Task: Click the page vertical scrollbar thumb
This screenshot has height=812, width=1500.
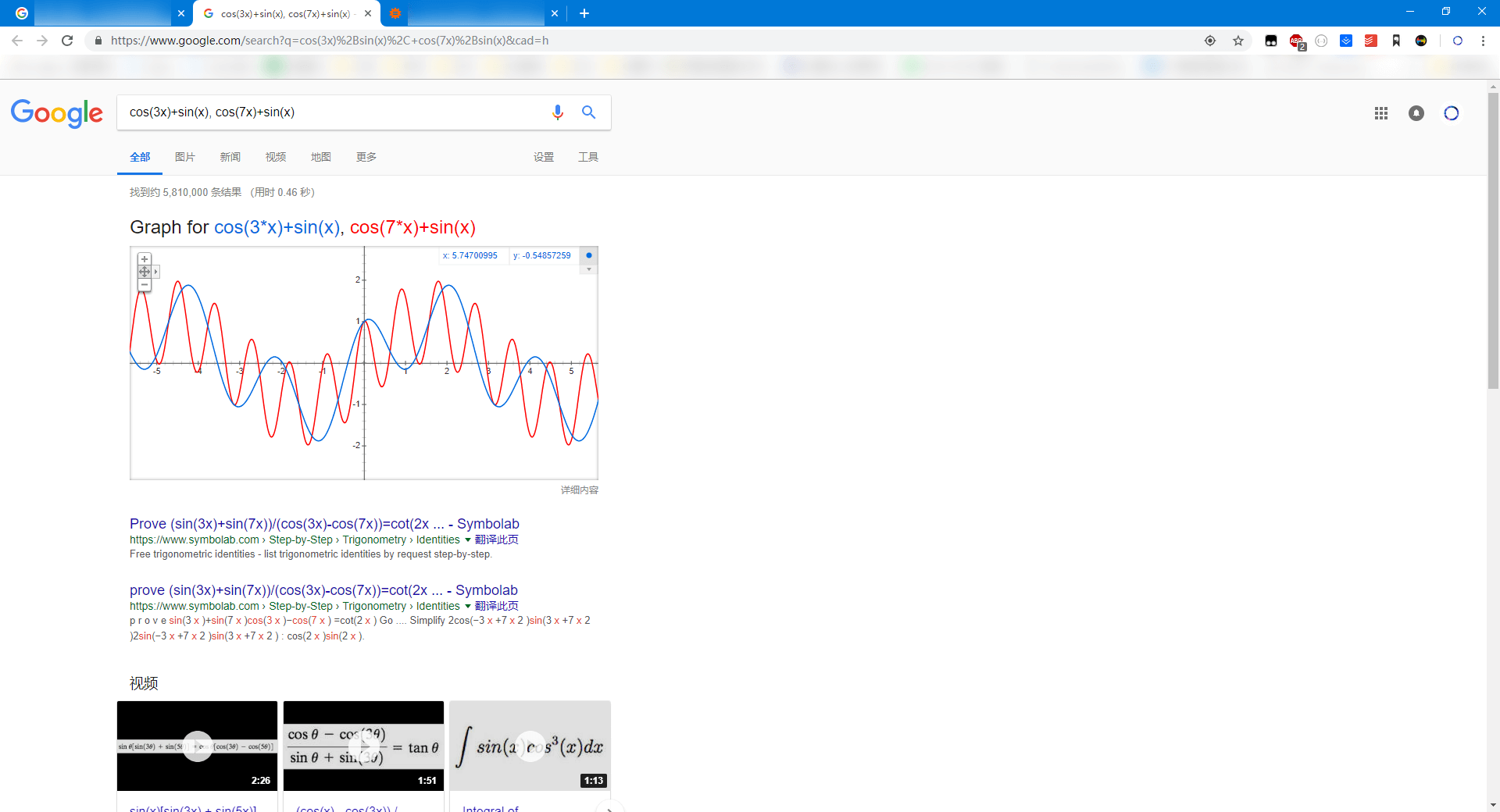Action: coord(1493,234)
